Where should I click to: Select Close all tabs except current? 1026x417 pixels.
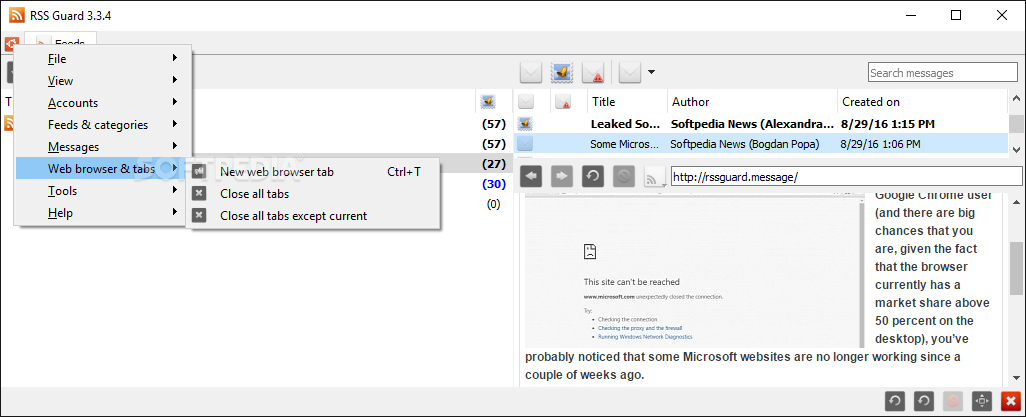[x=293, y=216]
